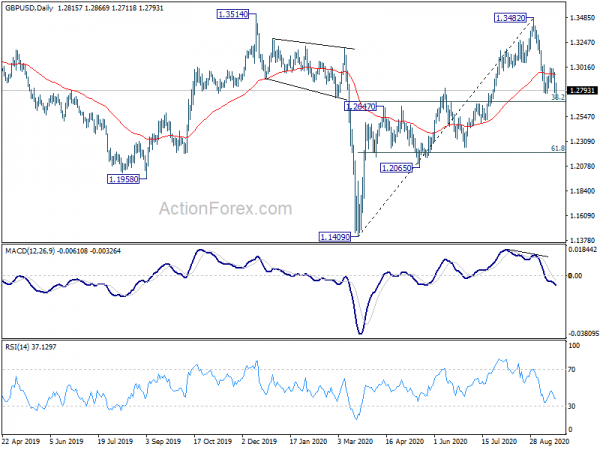The width and height of the screenshot is (600, 450).
Task: Click the 1.20780 price axis value
Action: click(582, 166)
